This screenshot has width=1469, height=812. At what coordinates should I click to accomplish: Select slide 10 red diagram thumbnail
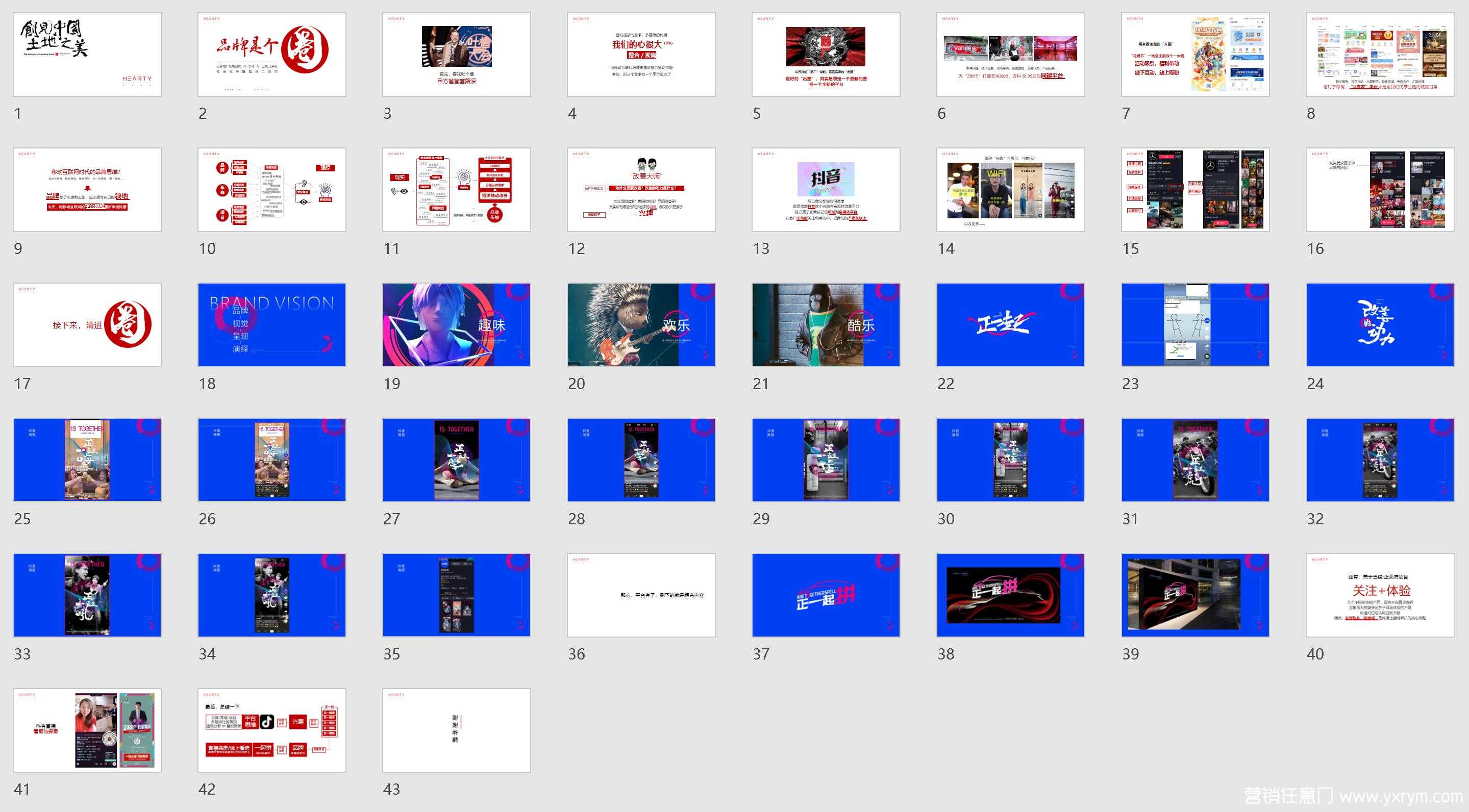coord(272,190)
